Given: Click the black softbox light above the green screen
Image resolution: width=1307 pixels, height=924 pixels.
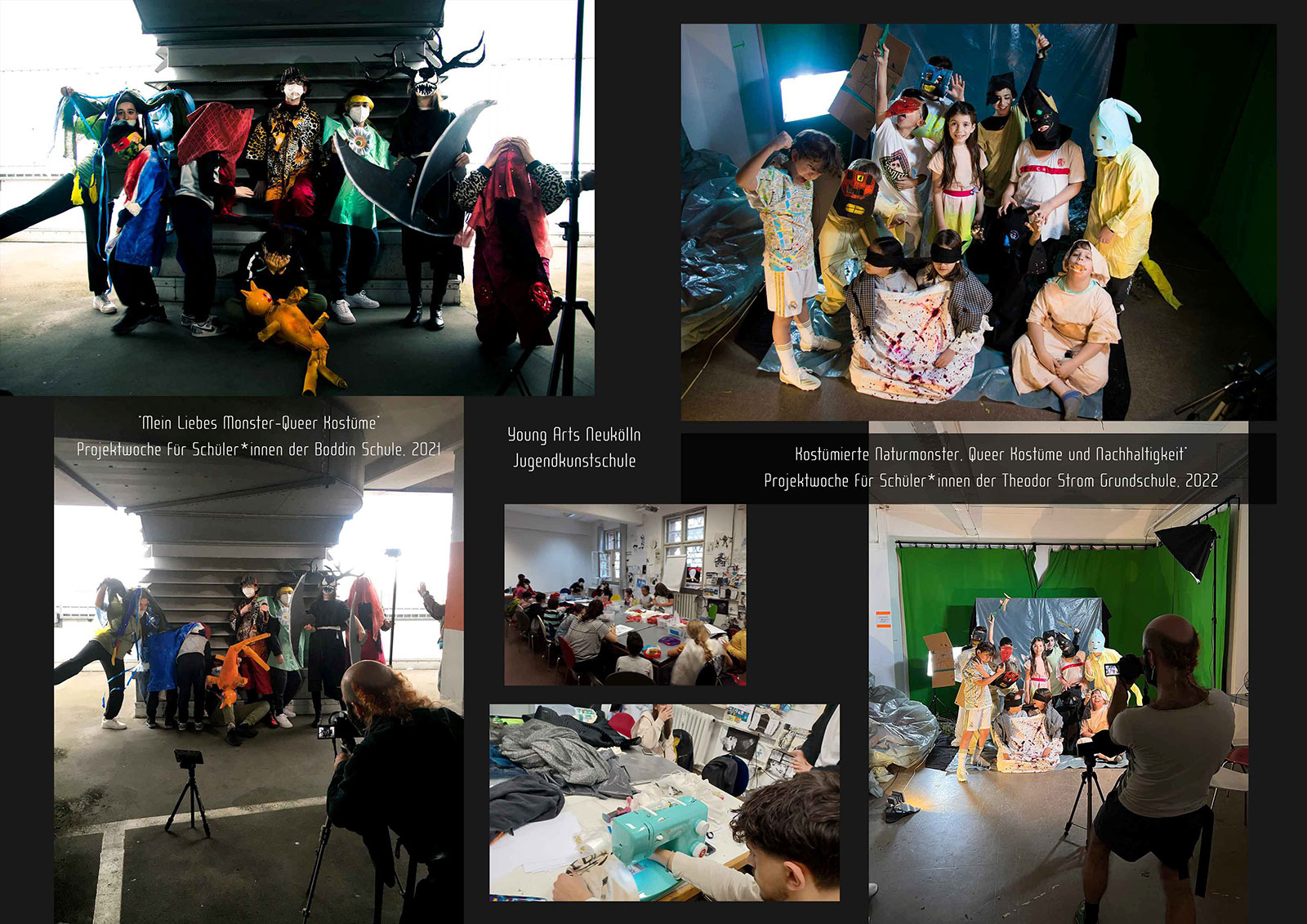Looking at the screenshot, I should click(x=1186, y=547).
